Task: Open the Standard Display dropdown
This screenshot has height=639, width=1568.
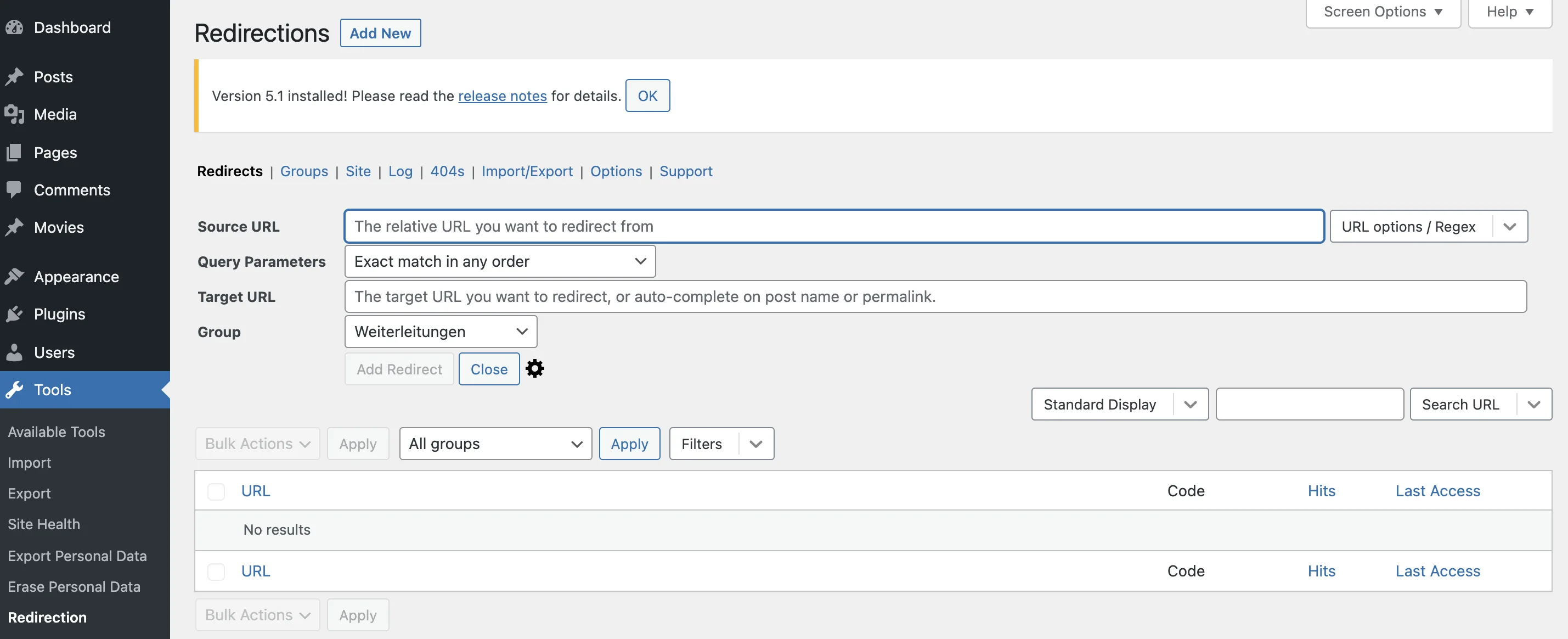Action: click(x=1119, y=405)
